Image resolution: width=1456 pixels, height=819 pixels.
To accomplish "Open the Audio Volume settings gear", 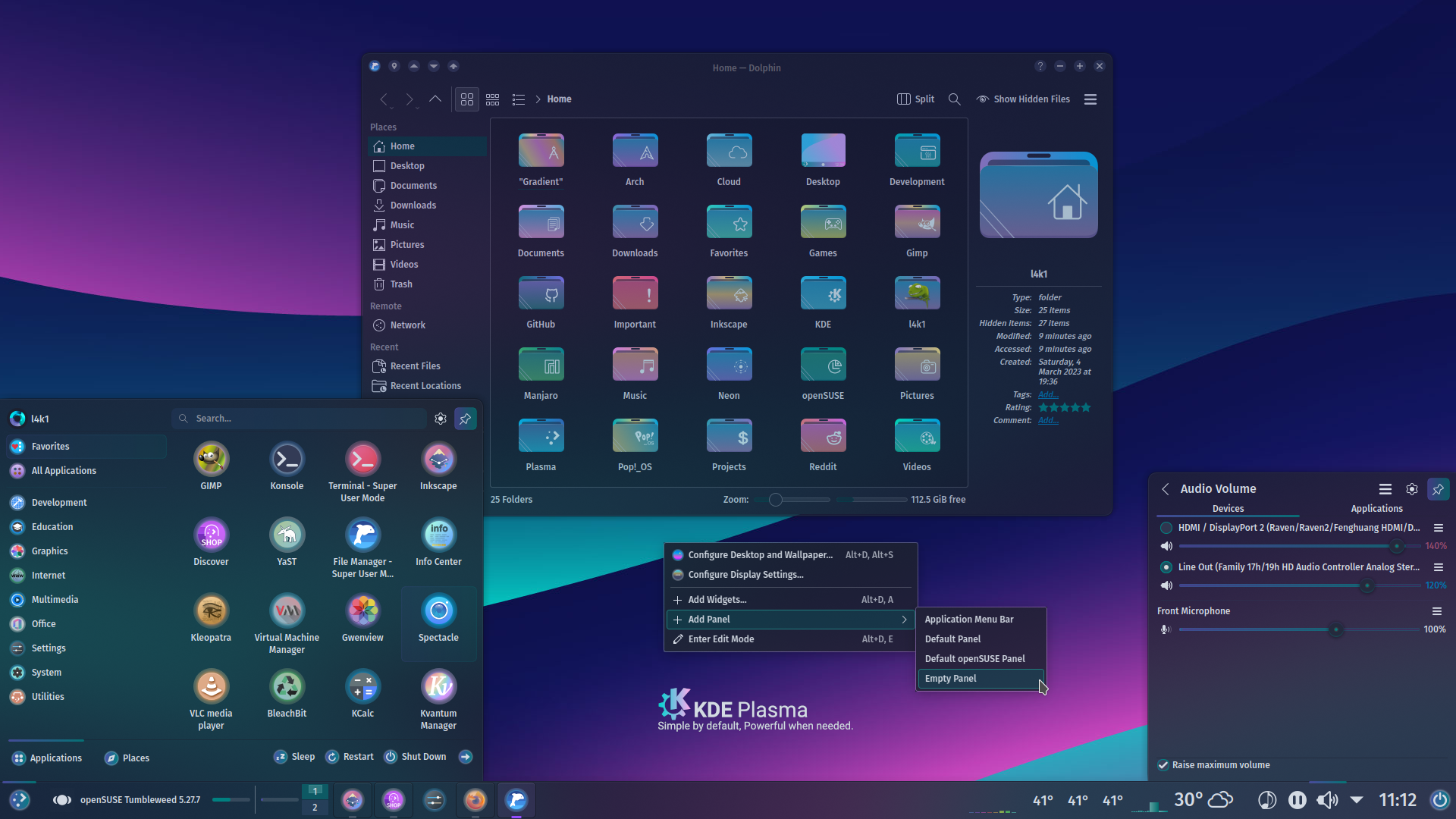I will coord(1412,489).
